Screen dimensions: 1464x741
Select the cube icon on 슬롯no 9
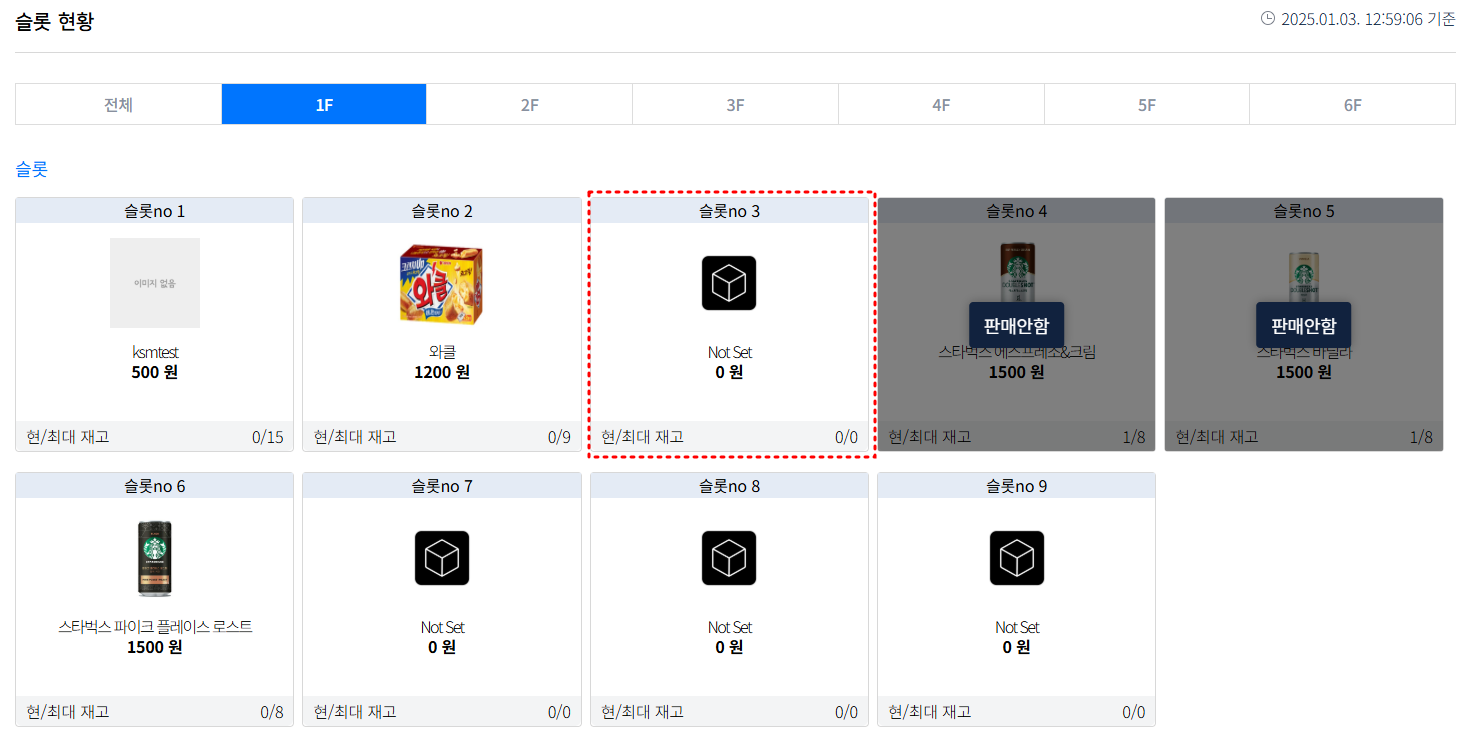click(x=1016, y=558)
